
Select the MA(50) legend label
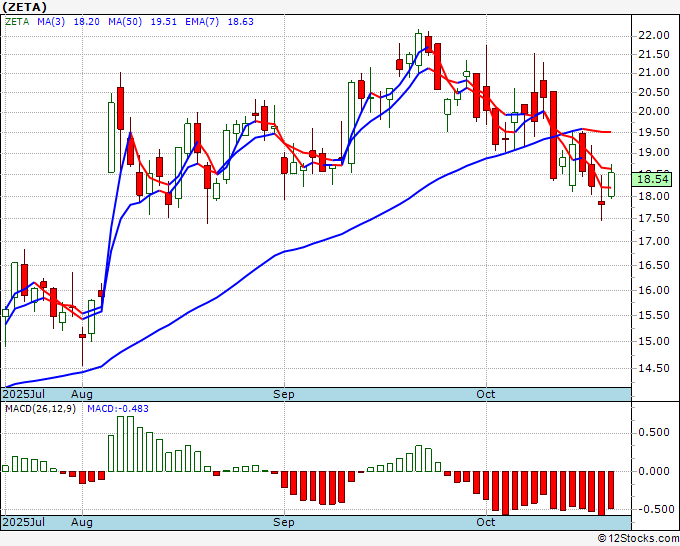[x=125, y=22]
